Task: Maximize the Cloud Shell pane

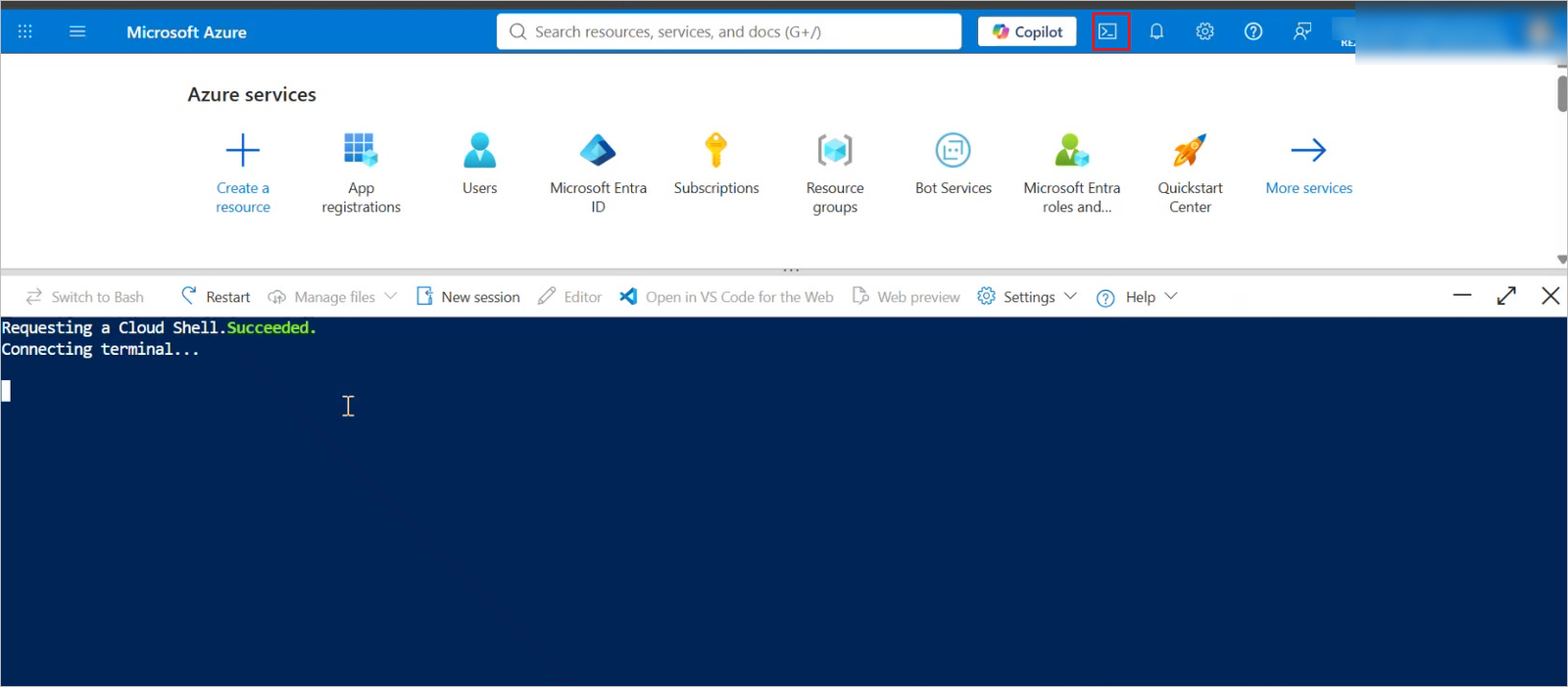Action: (1506, 296)
